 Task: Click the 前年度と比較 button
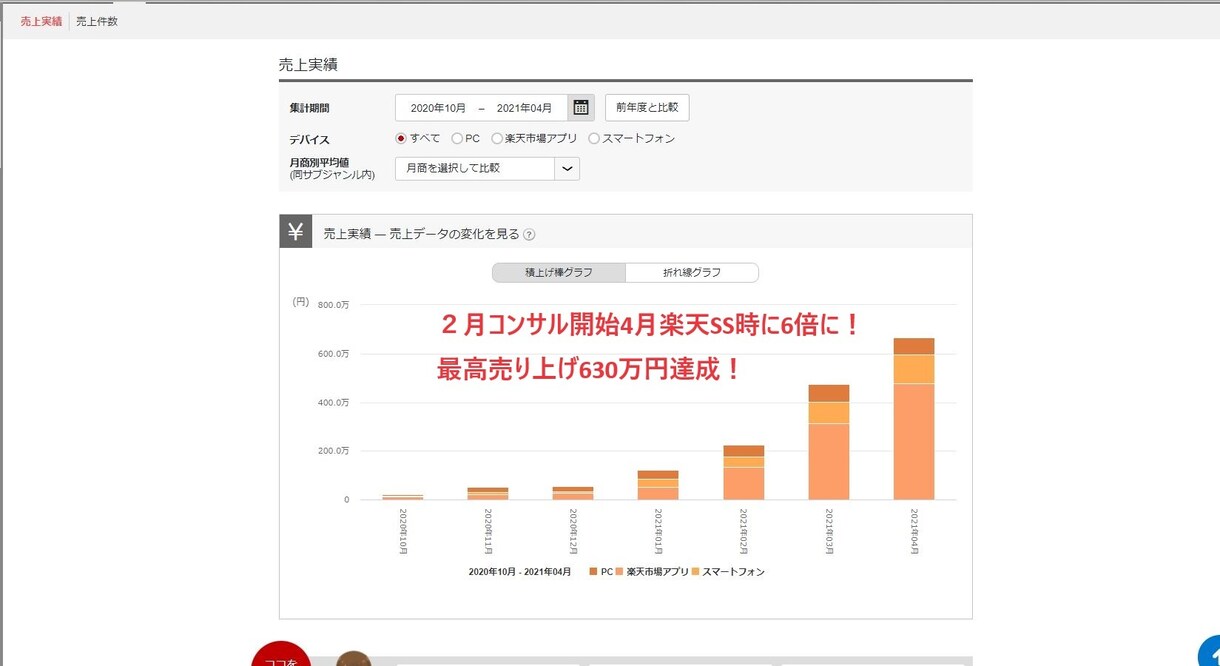(647, 108)
